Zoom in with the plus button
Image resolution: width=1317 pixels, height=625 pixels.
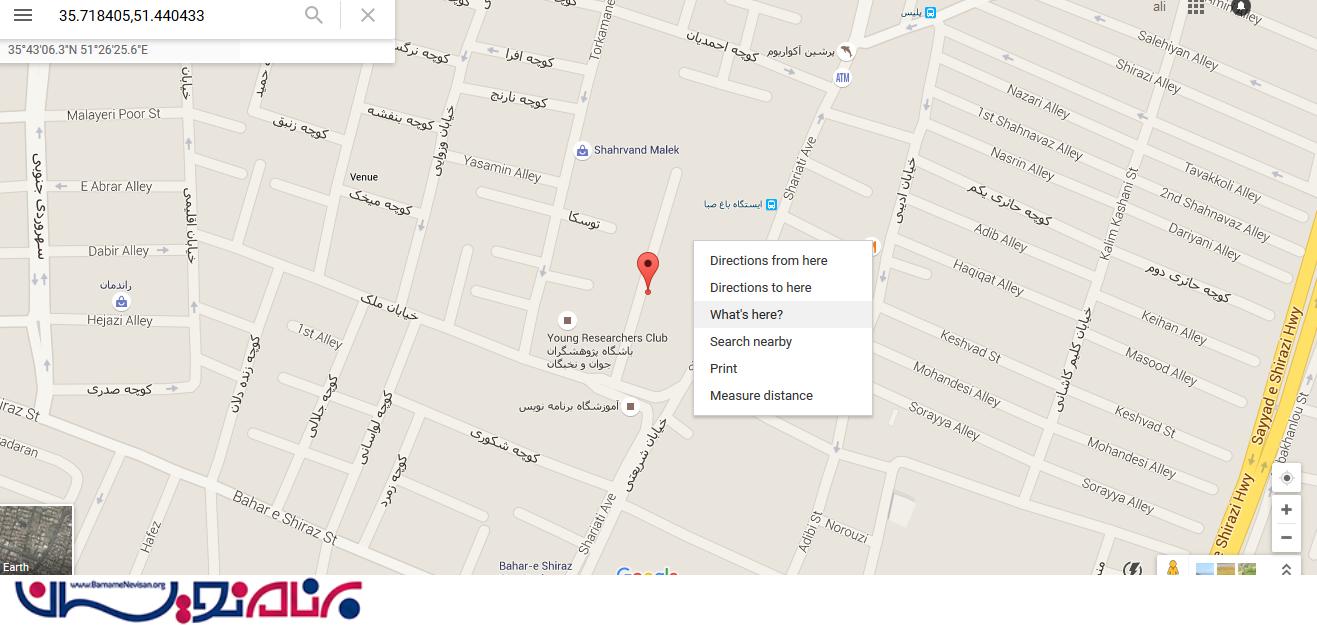tap(1287, 510)
